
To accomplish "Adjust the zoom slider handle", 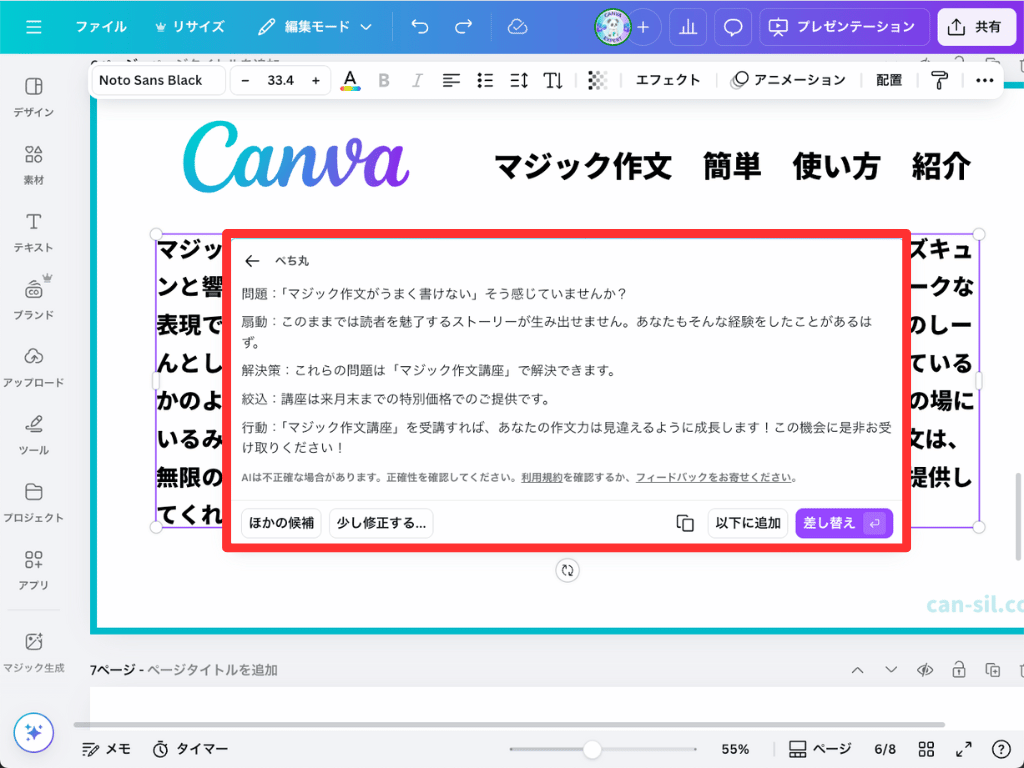I will [592, 749].
